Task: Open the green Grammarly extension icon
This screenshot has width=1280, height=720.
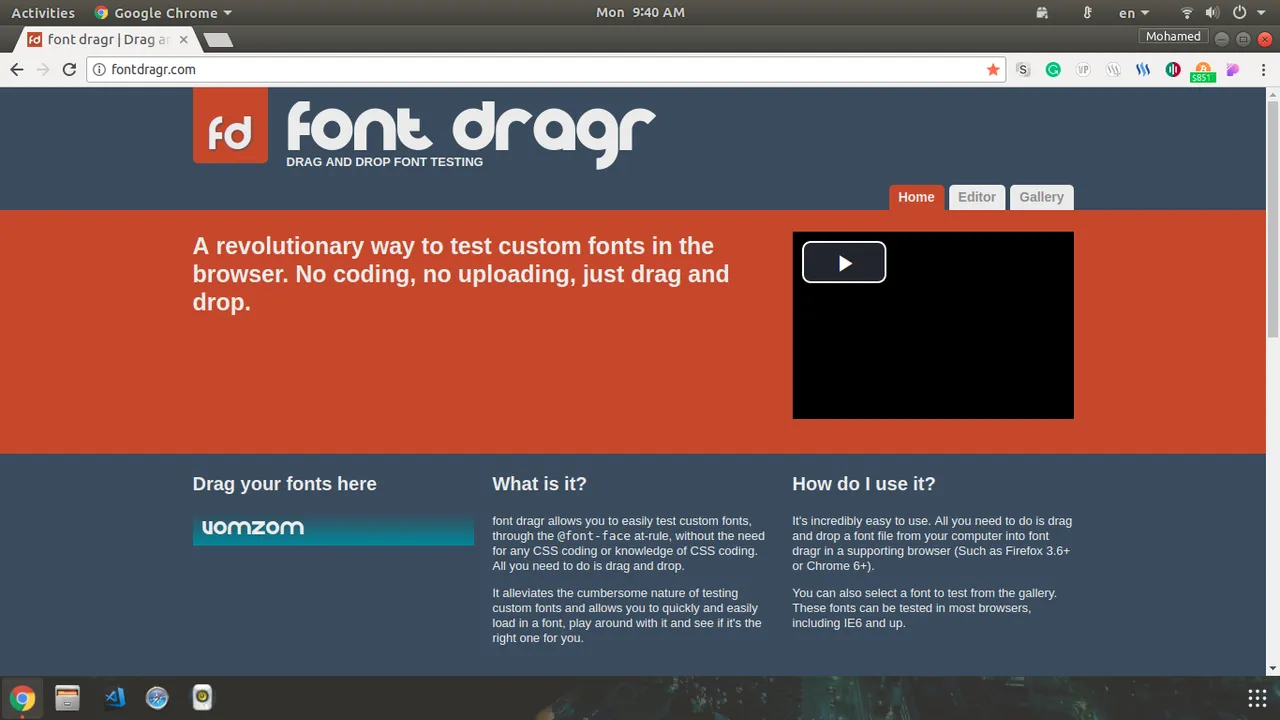Action: (1053, 70)
